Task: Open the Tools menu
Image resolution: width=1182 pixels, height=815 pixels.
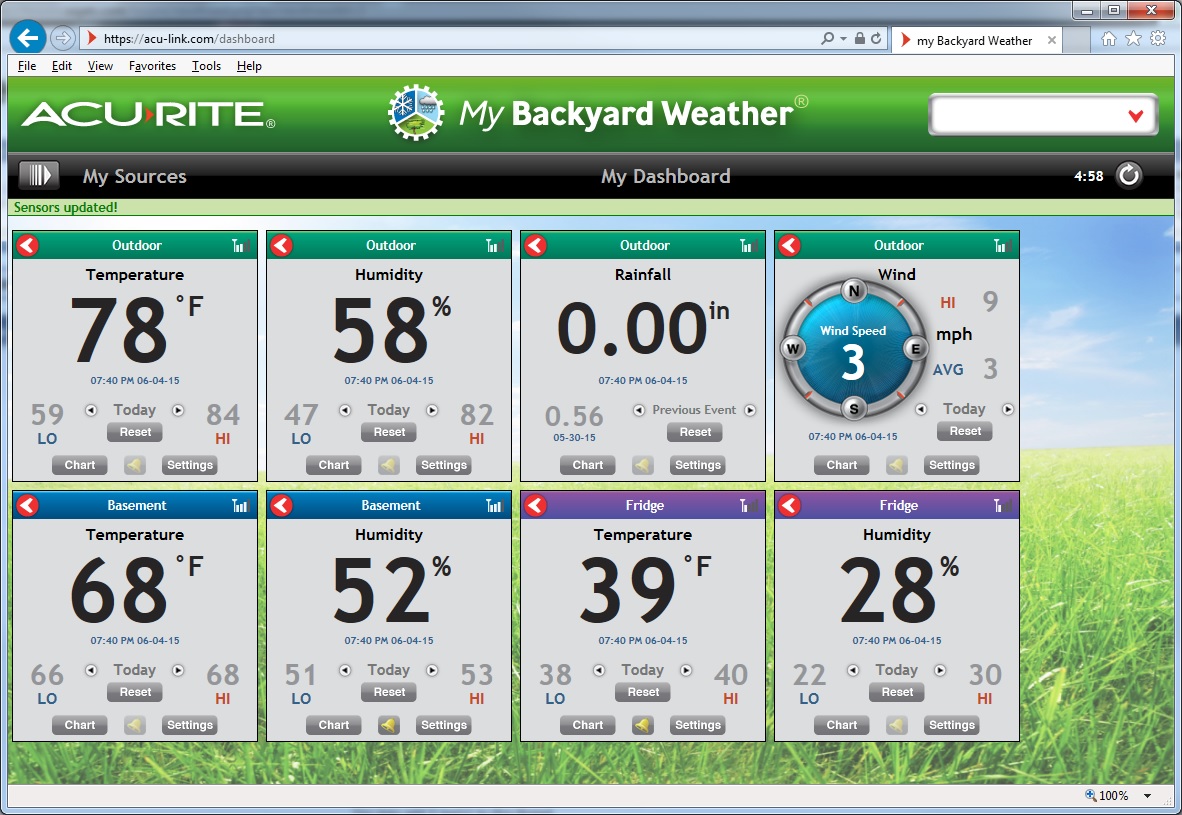Action: pos(207,66)
